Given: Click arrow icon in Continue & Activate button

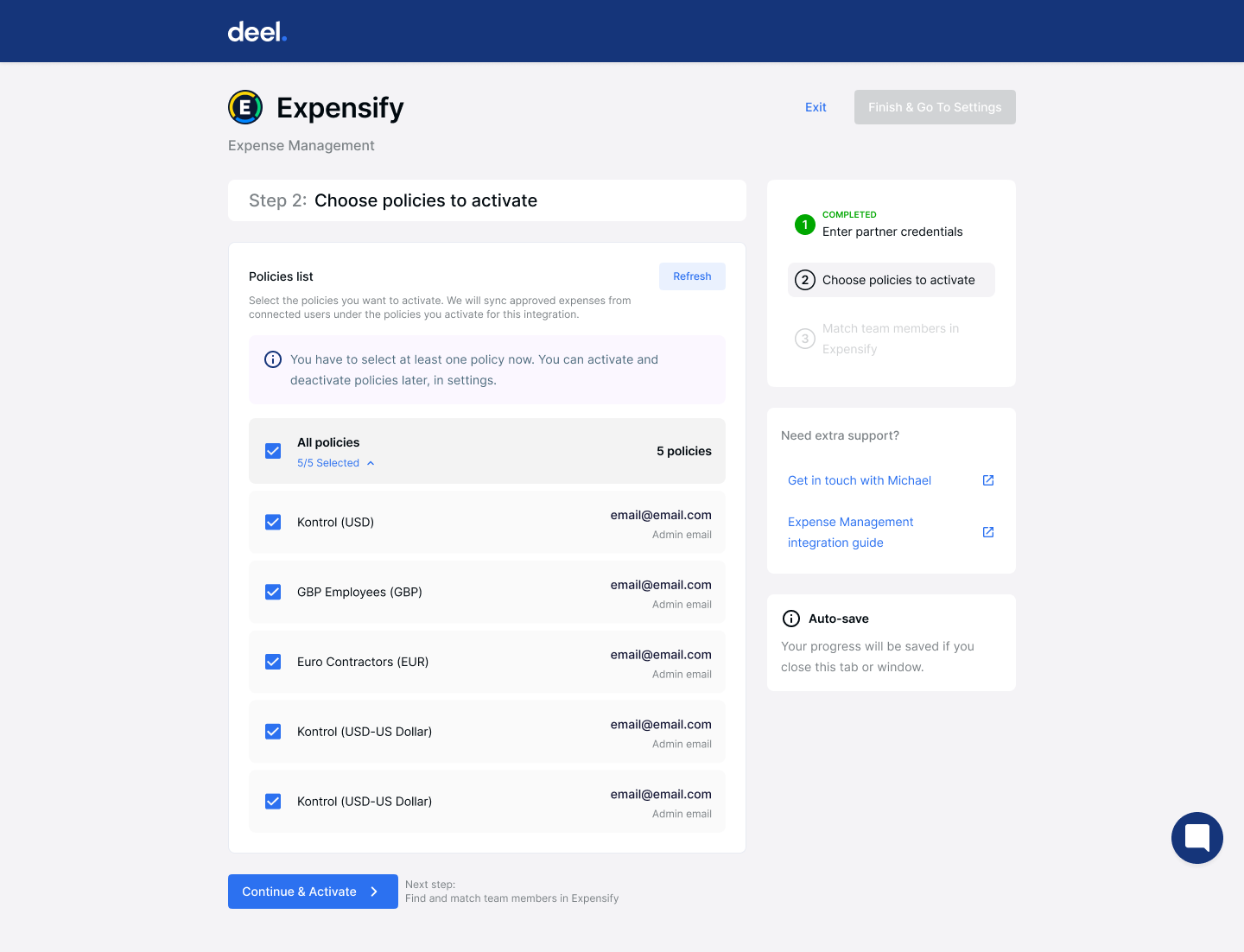Looking at the screenshot, I should click(x=374, y=892).
